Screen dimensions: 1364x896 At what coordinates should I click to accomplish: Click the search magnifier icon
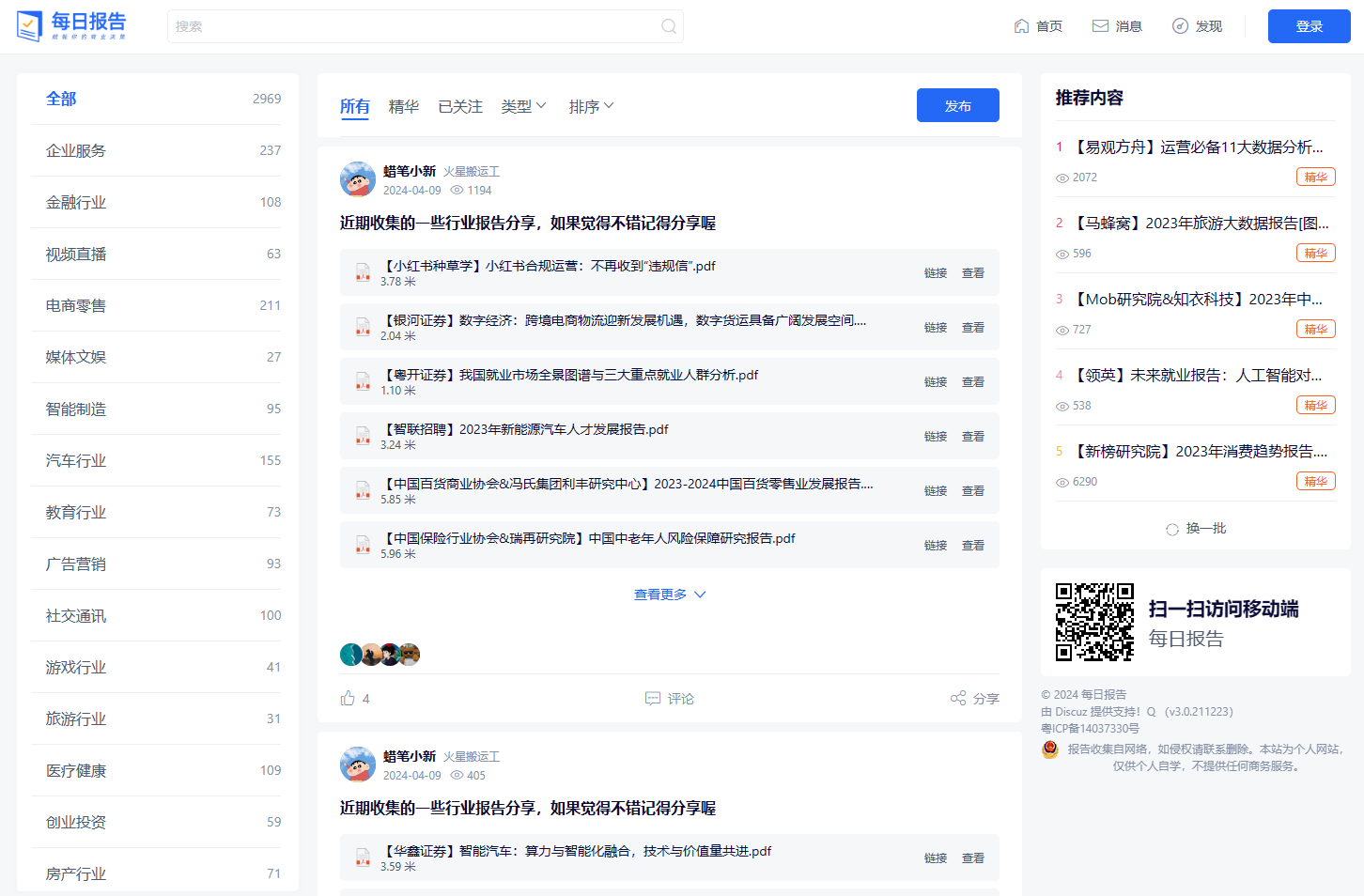[669, 26]
